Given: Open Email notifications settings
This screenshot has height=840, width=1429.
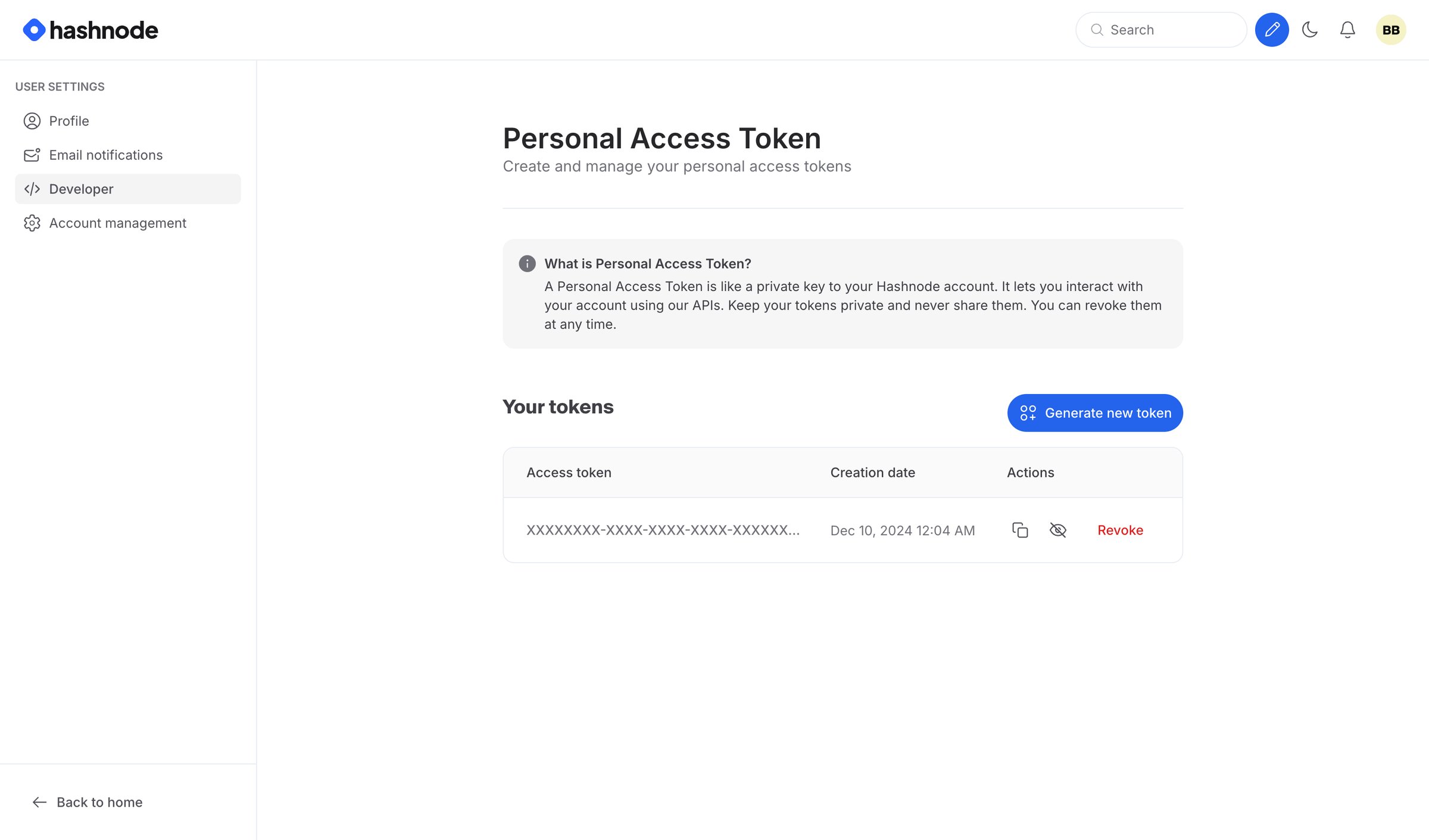Looking at the screenshot, I should (128, 155).
